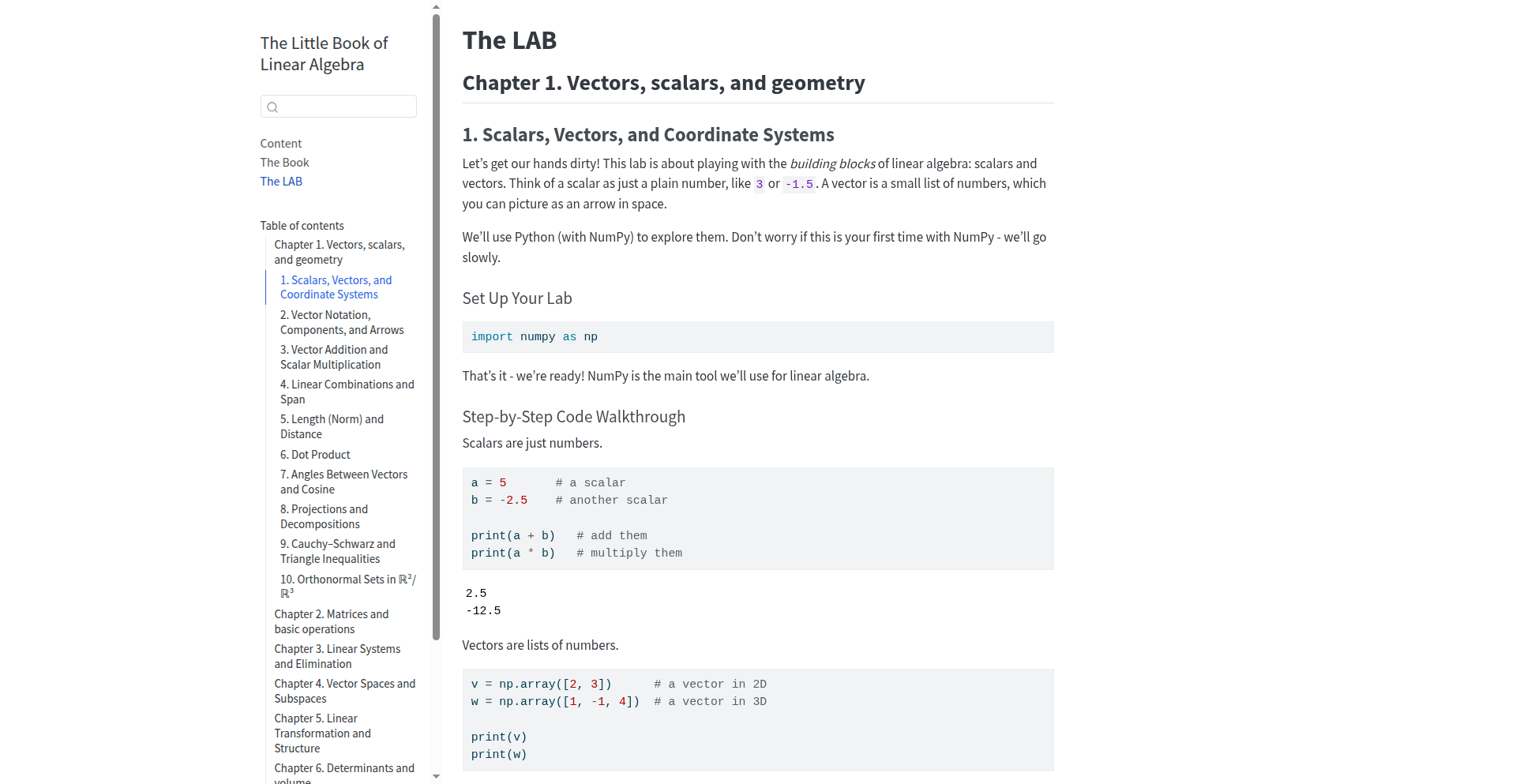This screenshot has height=784, width=1516.
Task: Jump to 3. Vector Addition and Scalar Multiplication
Action: pyautogui.click(x=334, y=357)
